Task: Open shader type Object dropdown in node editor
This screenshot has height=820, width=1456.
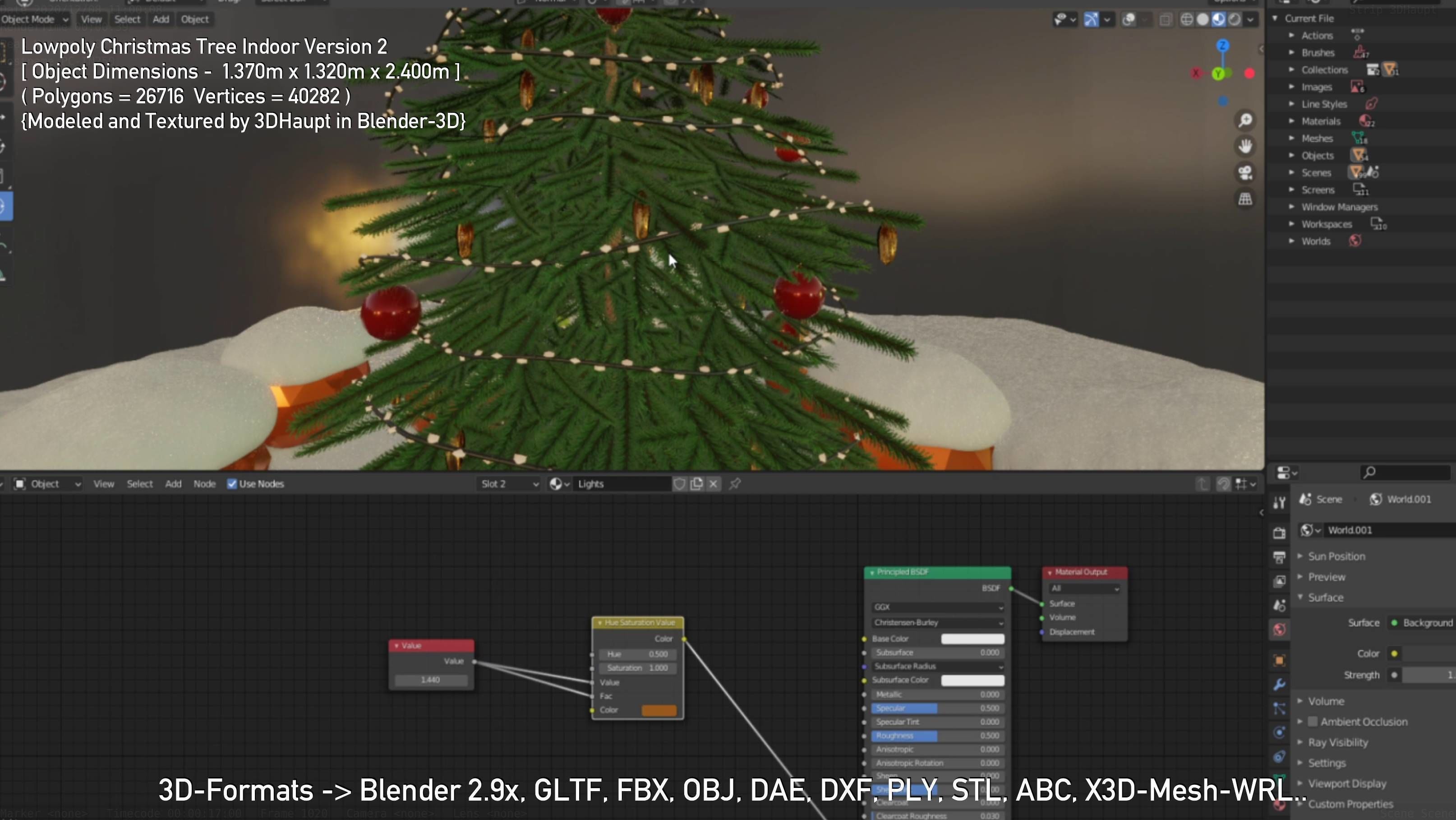Action: click(47, 484)
